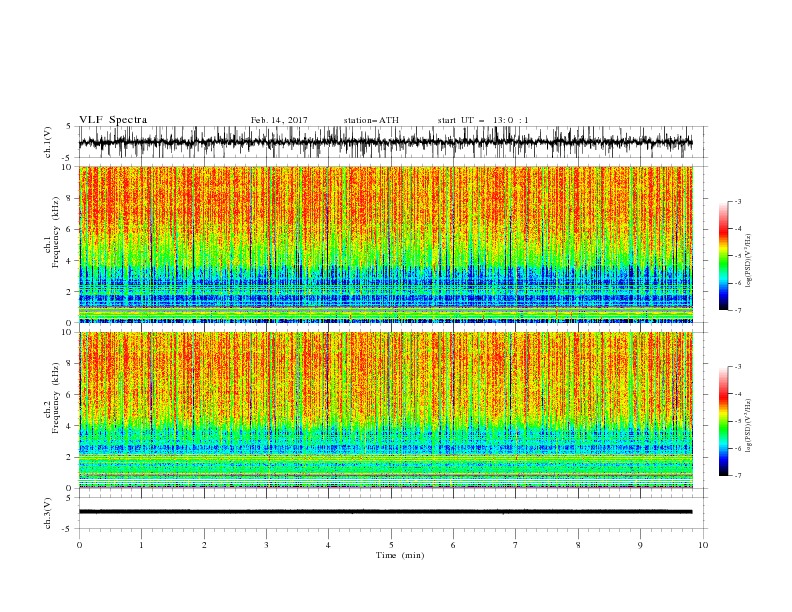Click time axis tick label "6"
The image size is (792, 612).
pos(453,545)
